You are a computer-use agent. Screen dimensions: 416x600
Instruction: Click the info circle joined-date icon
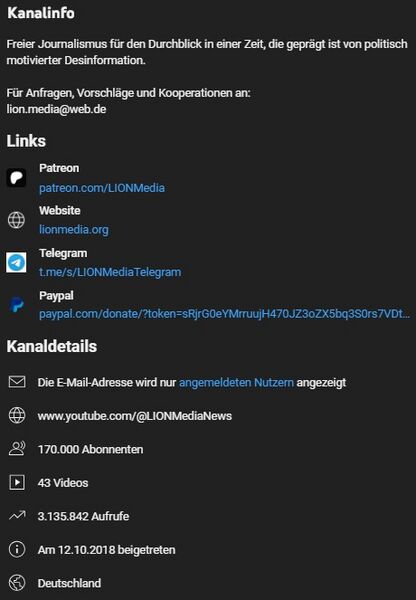[17, 549]
